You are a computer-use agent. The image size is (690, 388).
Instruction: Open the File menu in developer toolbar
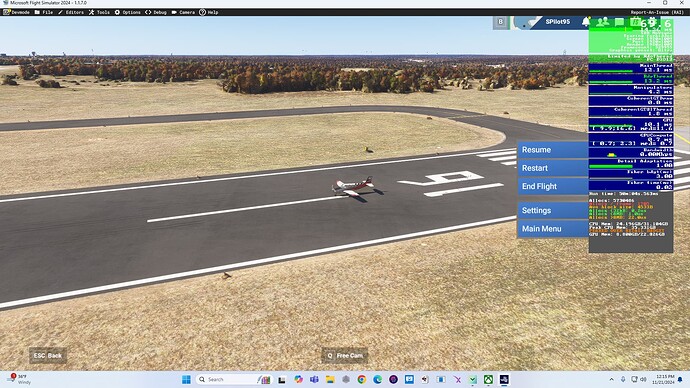44,12
